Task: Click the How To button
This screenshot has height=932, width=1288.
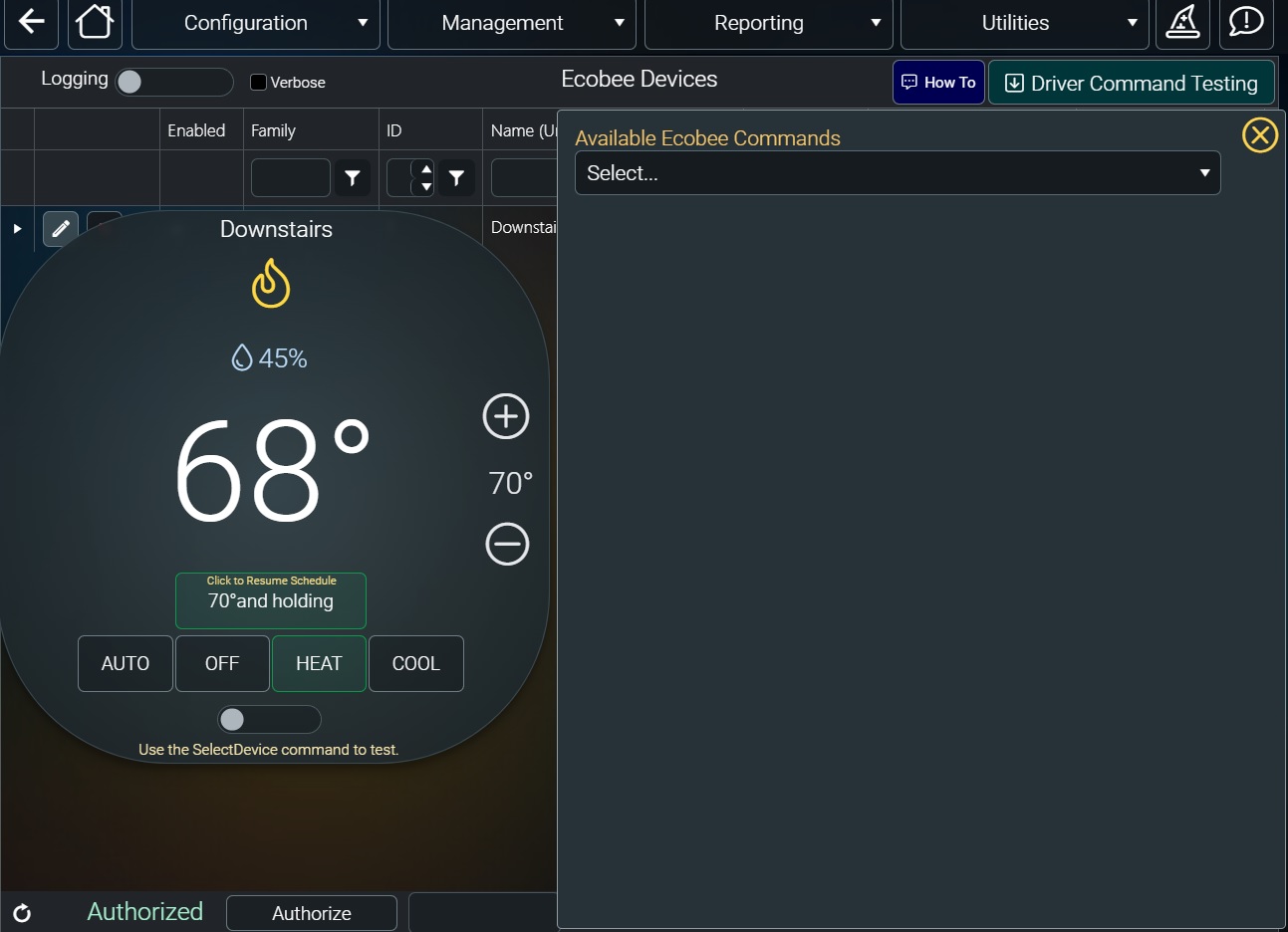Action: [938, 83]
